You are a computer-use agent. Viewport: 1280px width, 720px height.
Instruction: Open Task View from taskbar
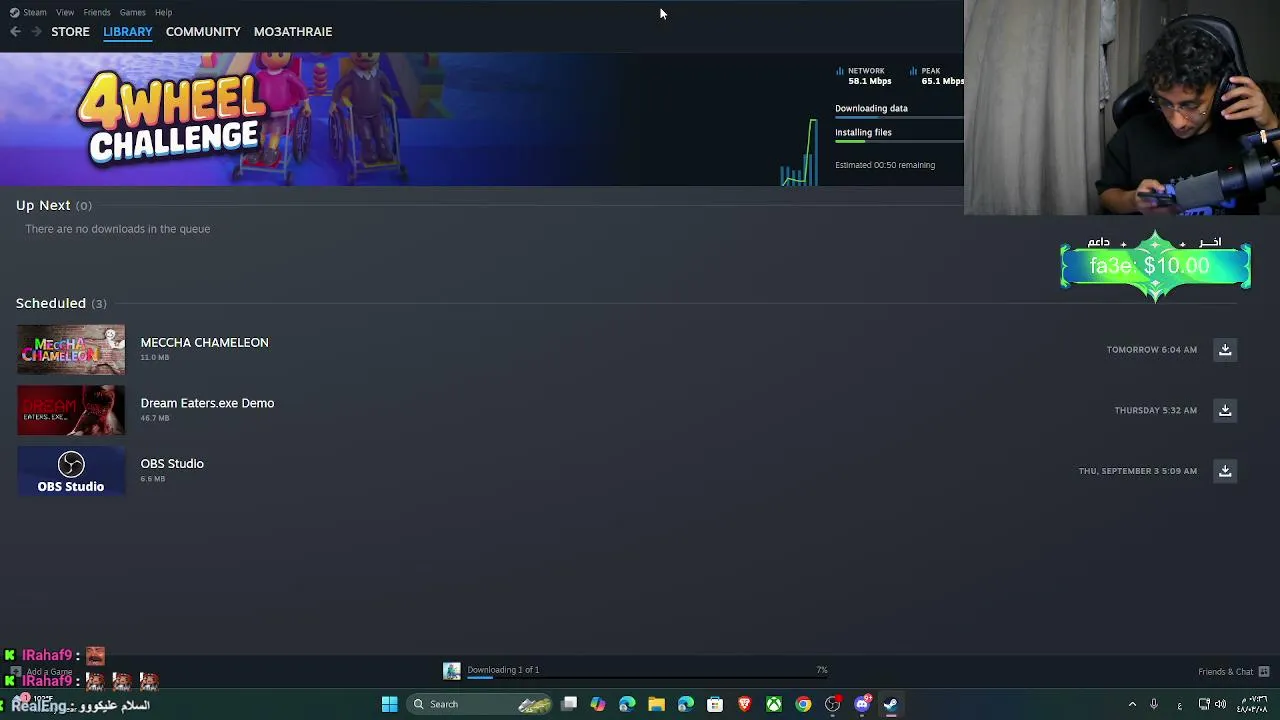coord(569,704)
